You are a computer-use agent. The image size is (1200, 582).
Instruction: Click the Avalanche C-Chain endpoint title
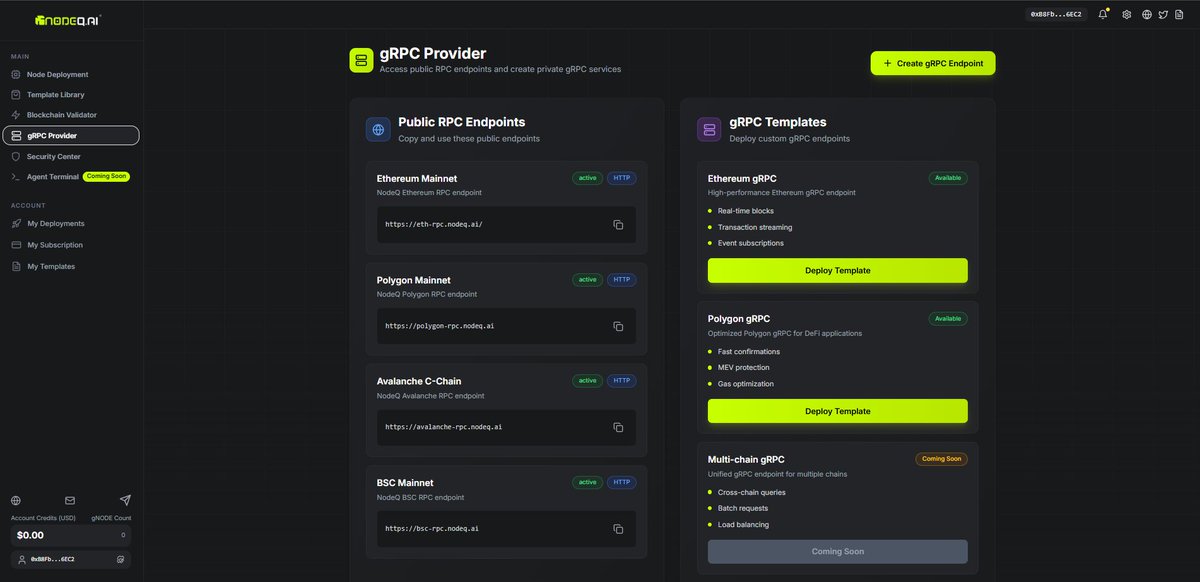(x=419, y=381)
